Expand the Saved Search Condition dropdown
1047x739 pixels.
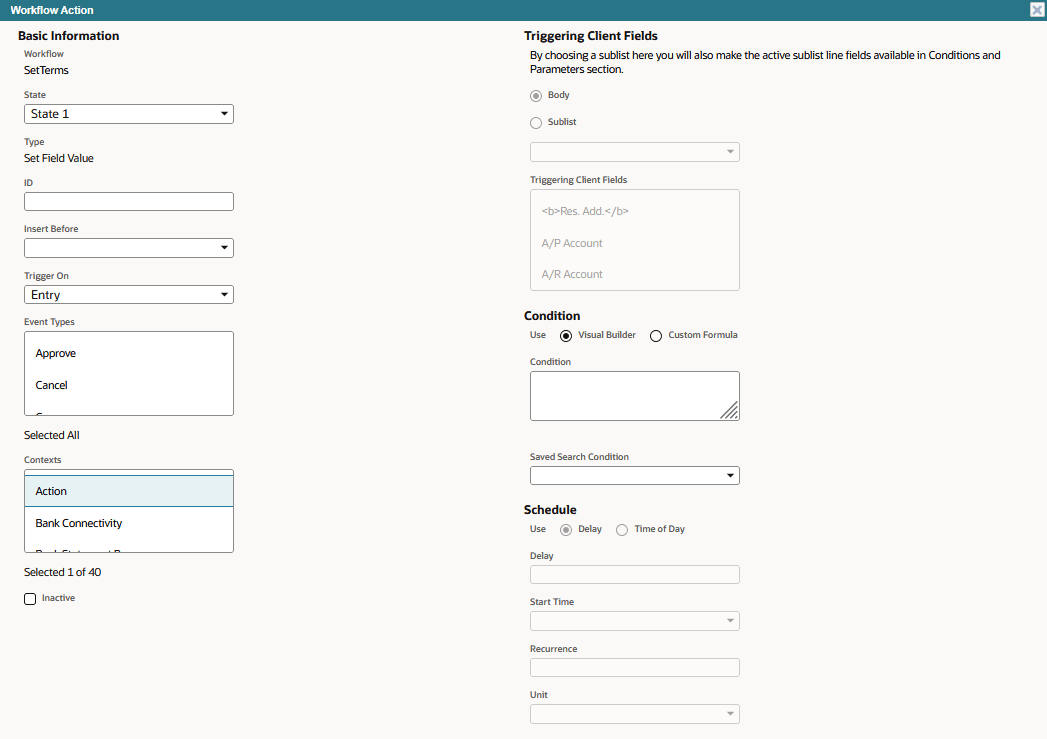click(x=634, y=475)
